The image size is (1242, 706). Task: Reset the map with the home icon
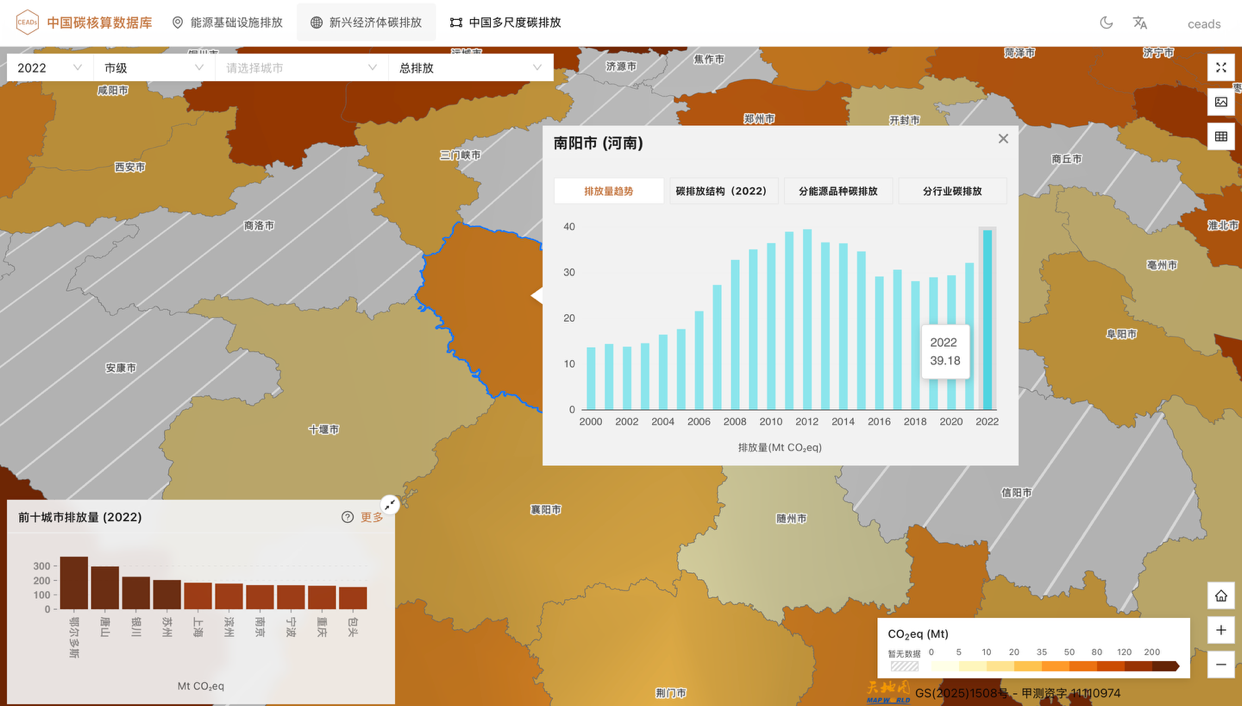tap(1221, 596)
